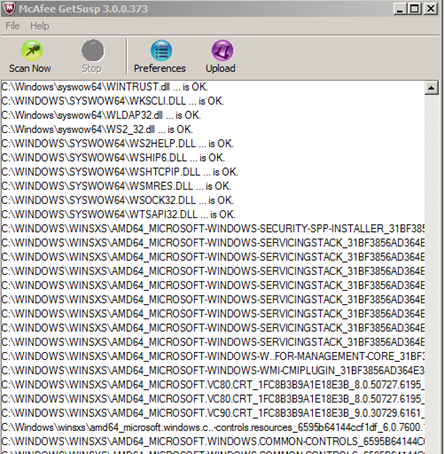Viewport: 445px width, 454px height.
Task: Select the WTSAPI32.DLL is OK line
Action: coord(118,214)
